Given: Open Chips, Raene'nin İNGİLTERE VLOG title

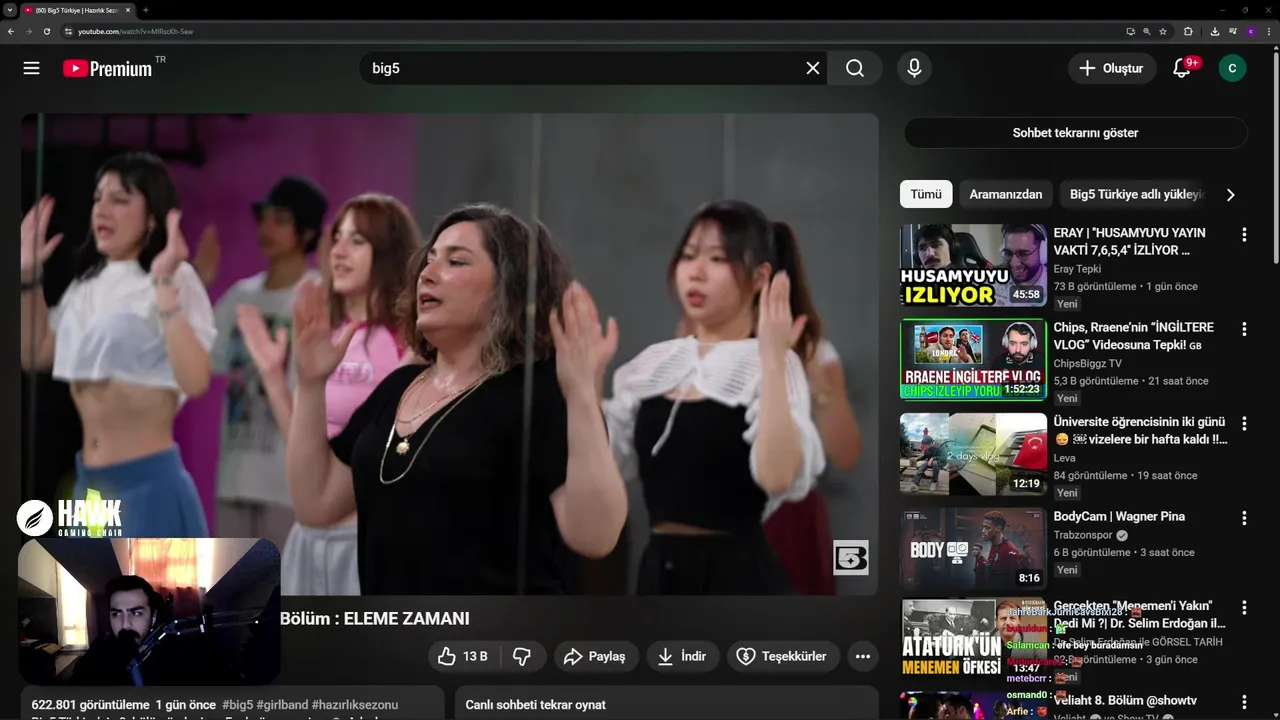Looking at the screenshot, I should [x=1133, y=336].
